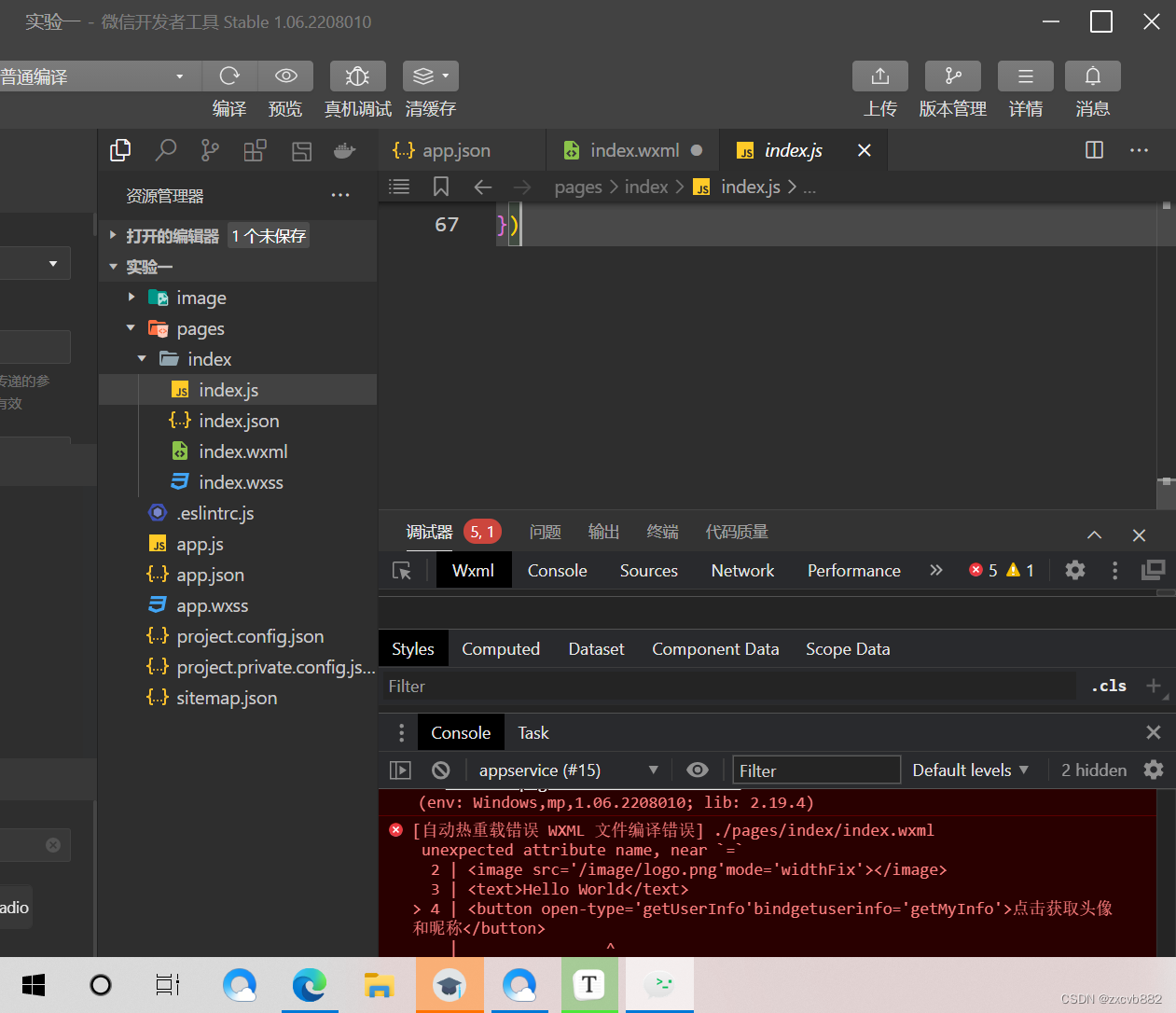Open the appservice (#15) context dropdown
This screenshot has width=1176, height=1013.
(x=568, y=770)
